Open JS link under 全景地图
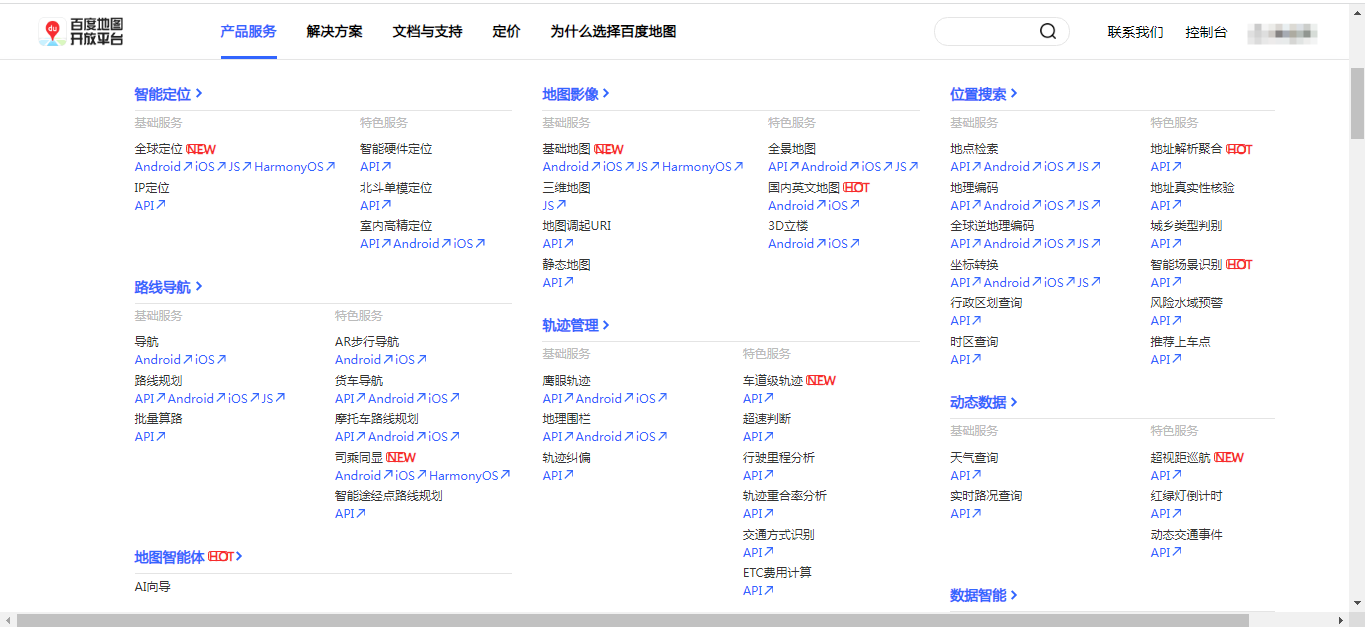The width and height of the screenshot is (1365, 627). 906,167
